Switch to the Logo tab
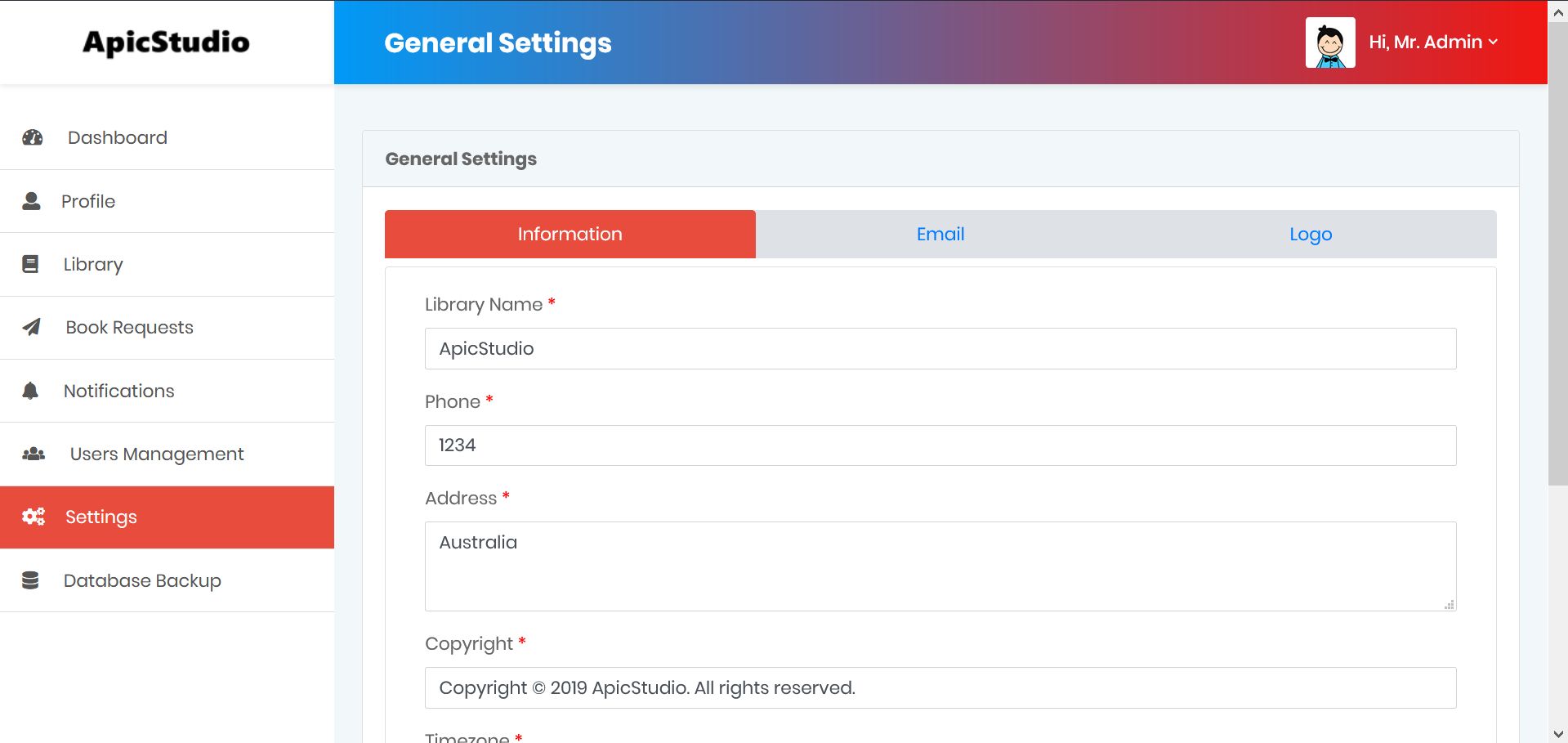 [1310, 235]
